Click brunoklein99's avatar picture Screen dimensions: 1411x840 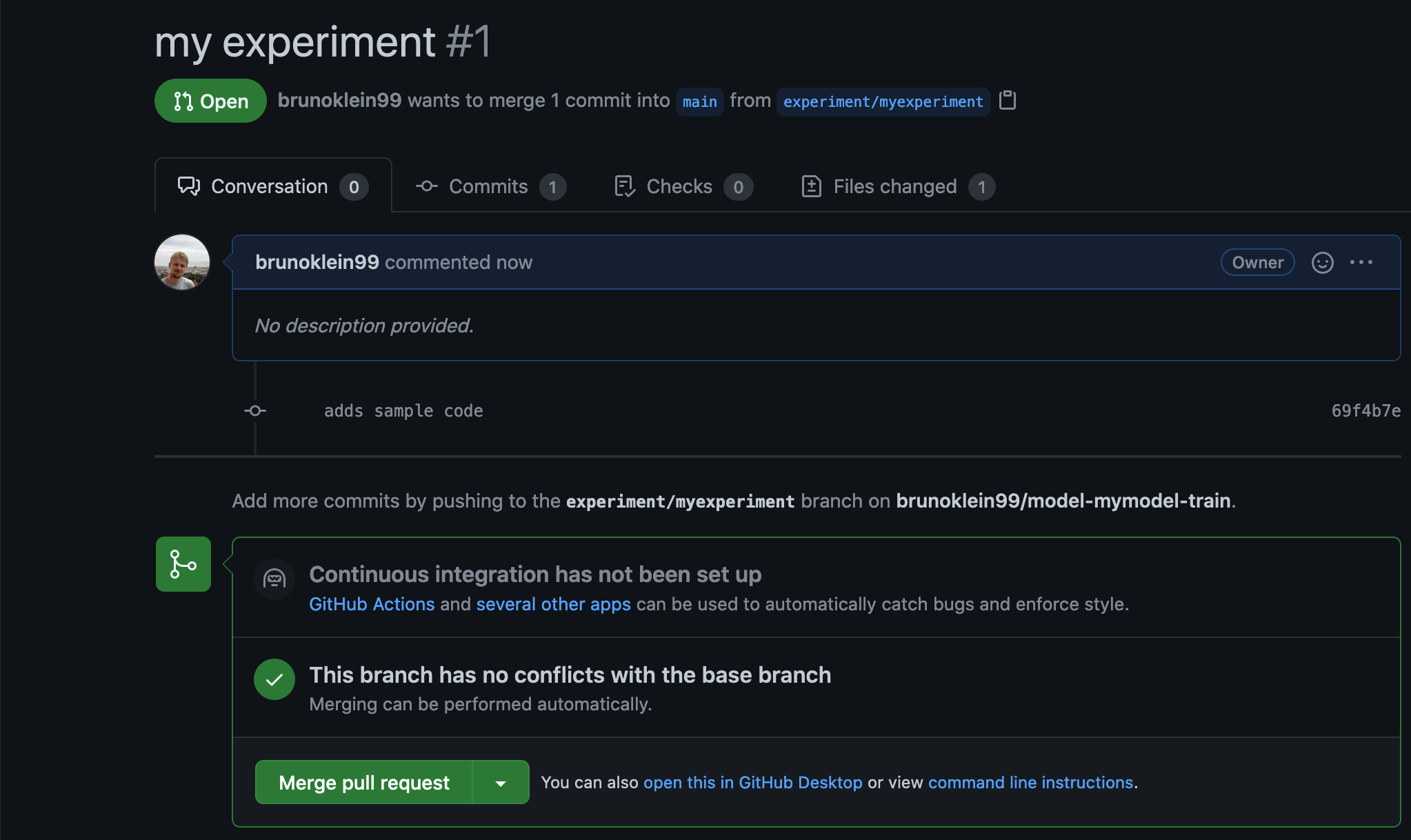(182, 262)
